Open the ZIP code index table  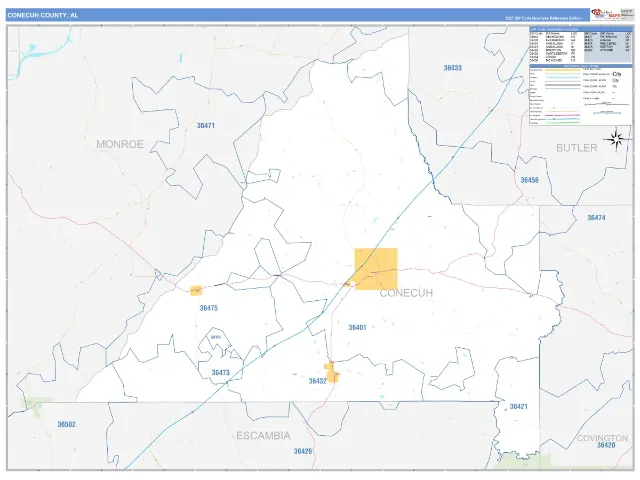580,45
